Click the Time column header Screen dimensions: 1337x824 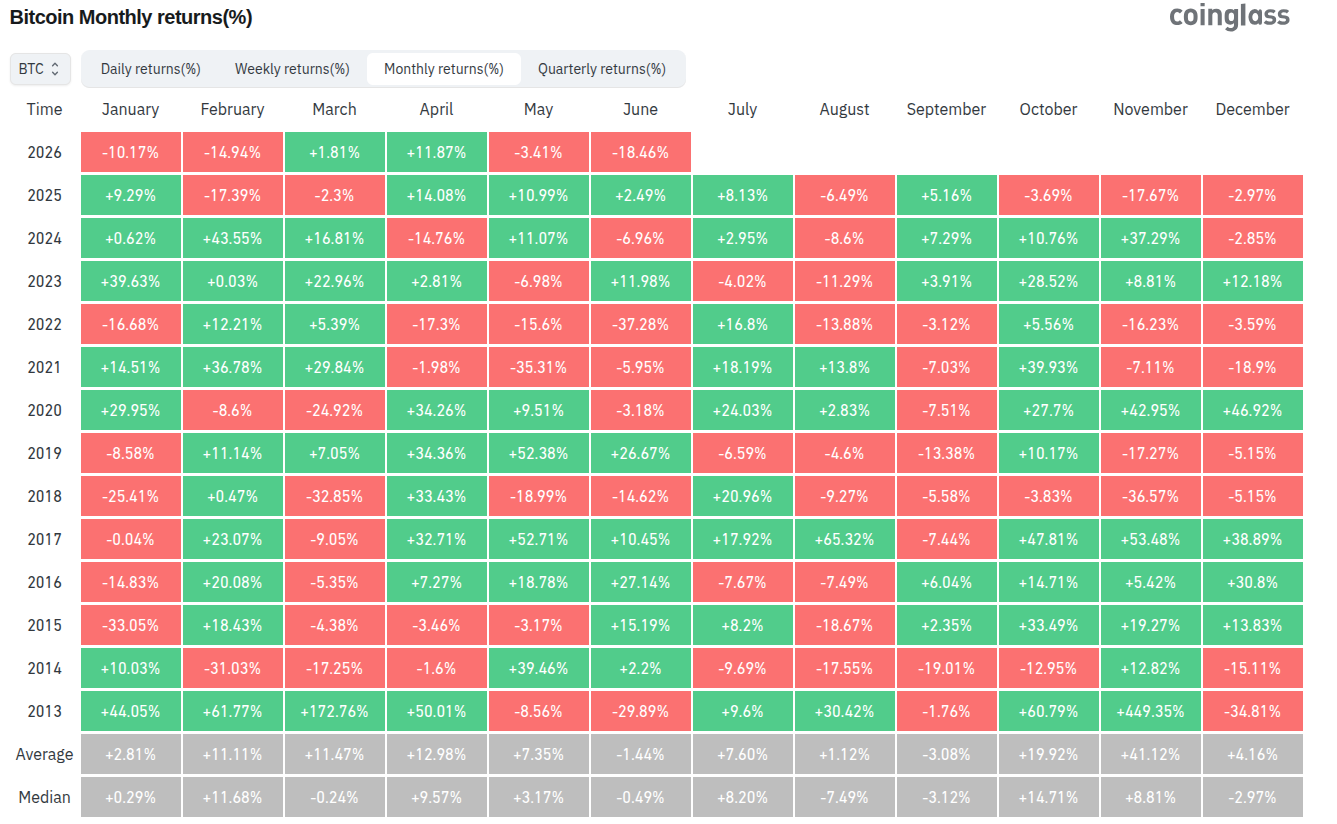[x=44, y=109]
